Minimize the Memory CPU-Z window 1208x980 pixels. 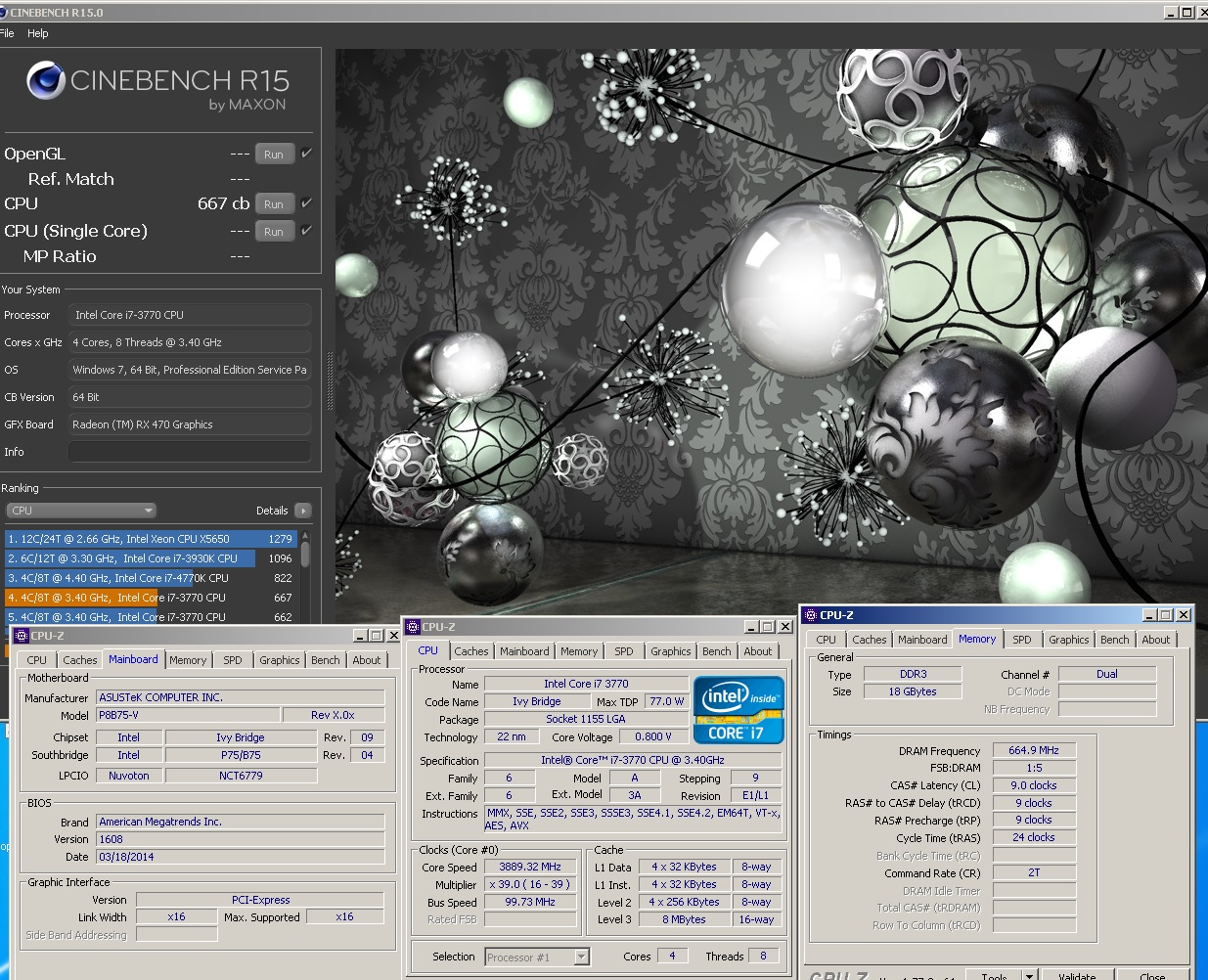point(1150,615)
